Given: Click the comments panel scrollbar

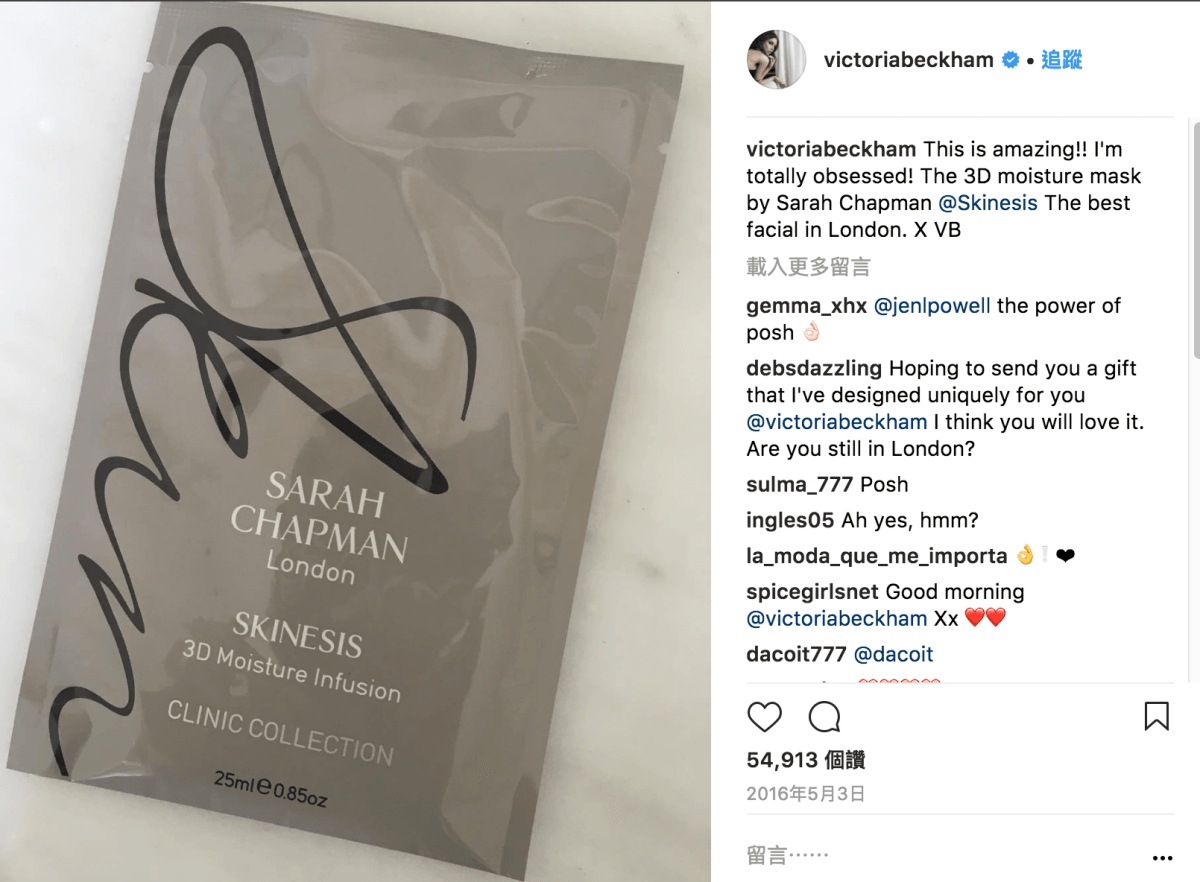Looking at the screenshot, I should (1195, 240).
